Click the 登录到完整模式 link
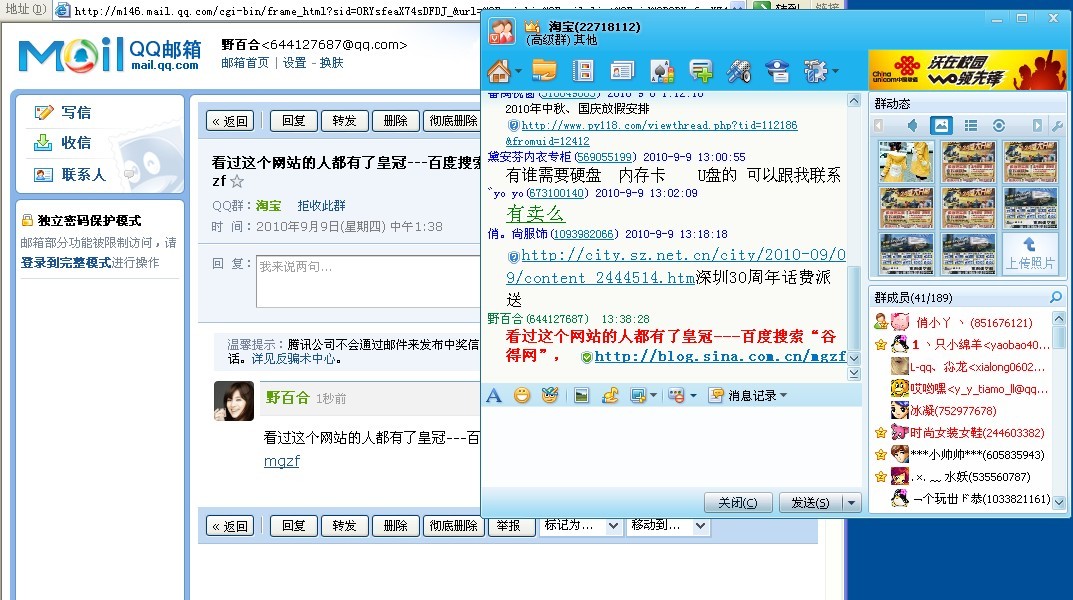This screenshot has width=1073, height=600. 65,263
